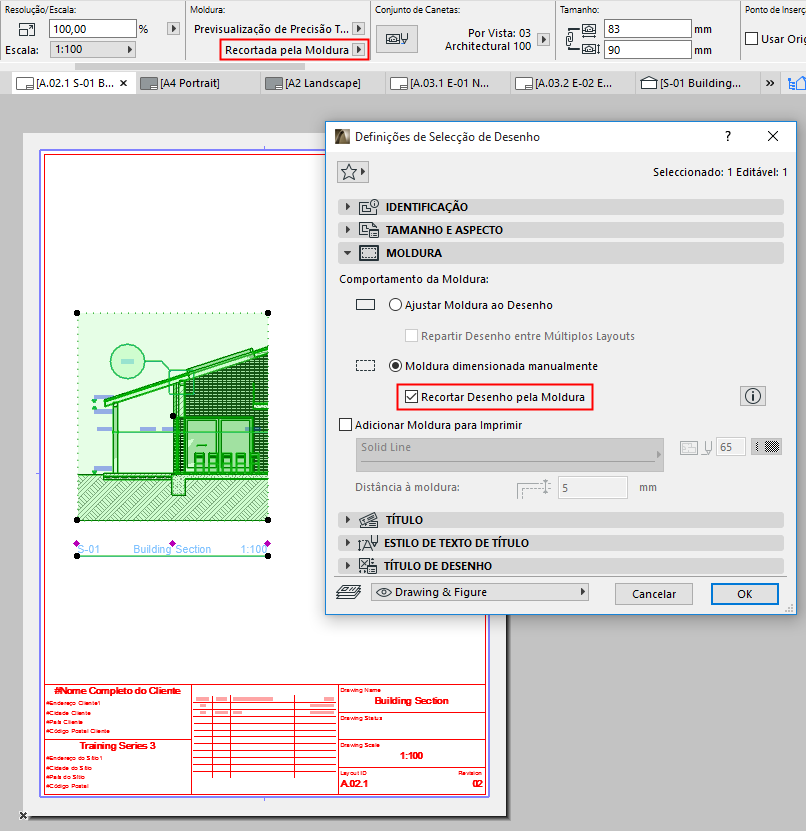Click the width 83 mm field
Screen dimensions: 806x831
648,29
